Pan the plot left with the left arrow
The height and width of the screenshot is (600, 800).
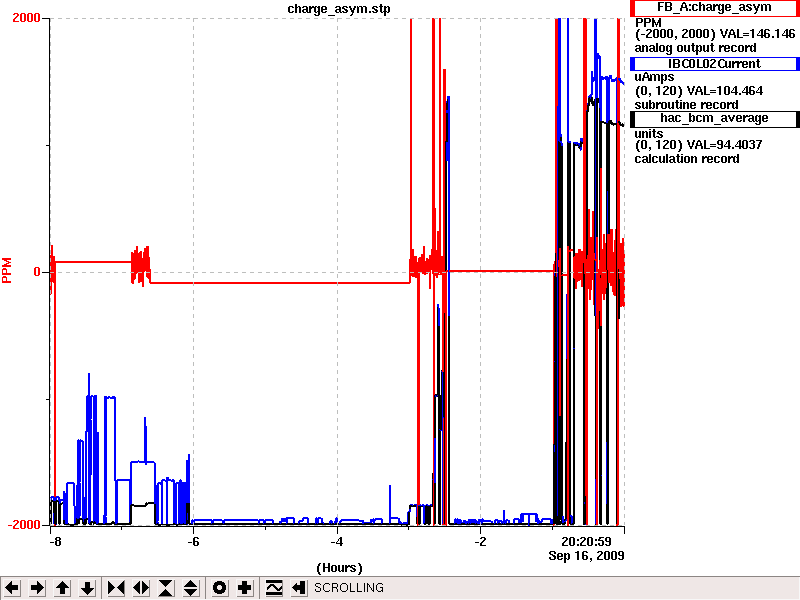12,588
